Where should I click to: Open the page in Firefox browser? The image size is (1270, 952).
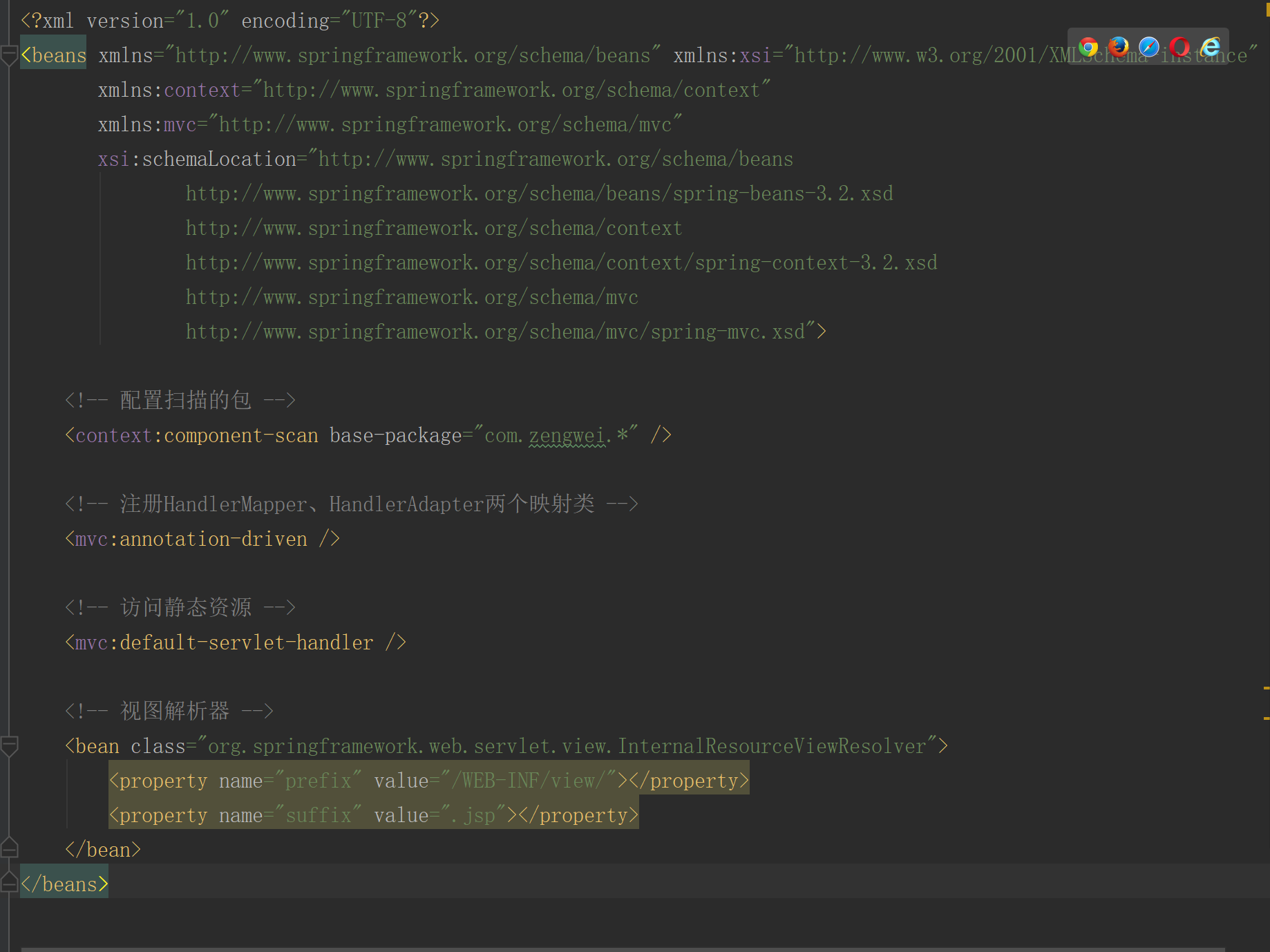pyautogui.click(x=1119, y=47)
